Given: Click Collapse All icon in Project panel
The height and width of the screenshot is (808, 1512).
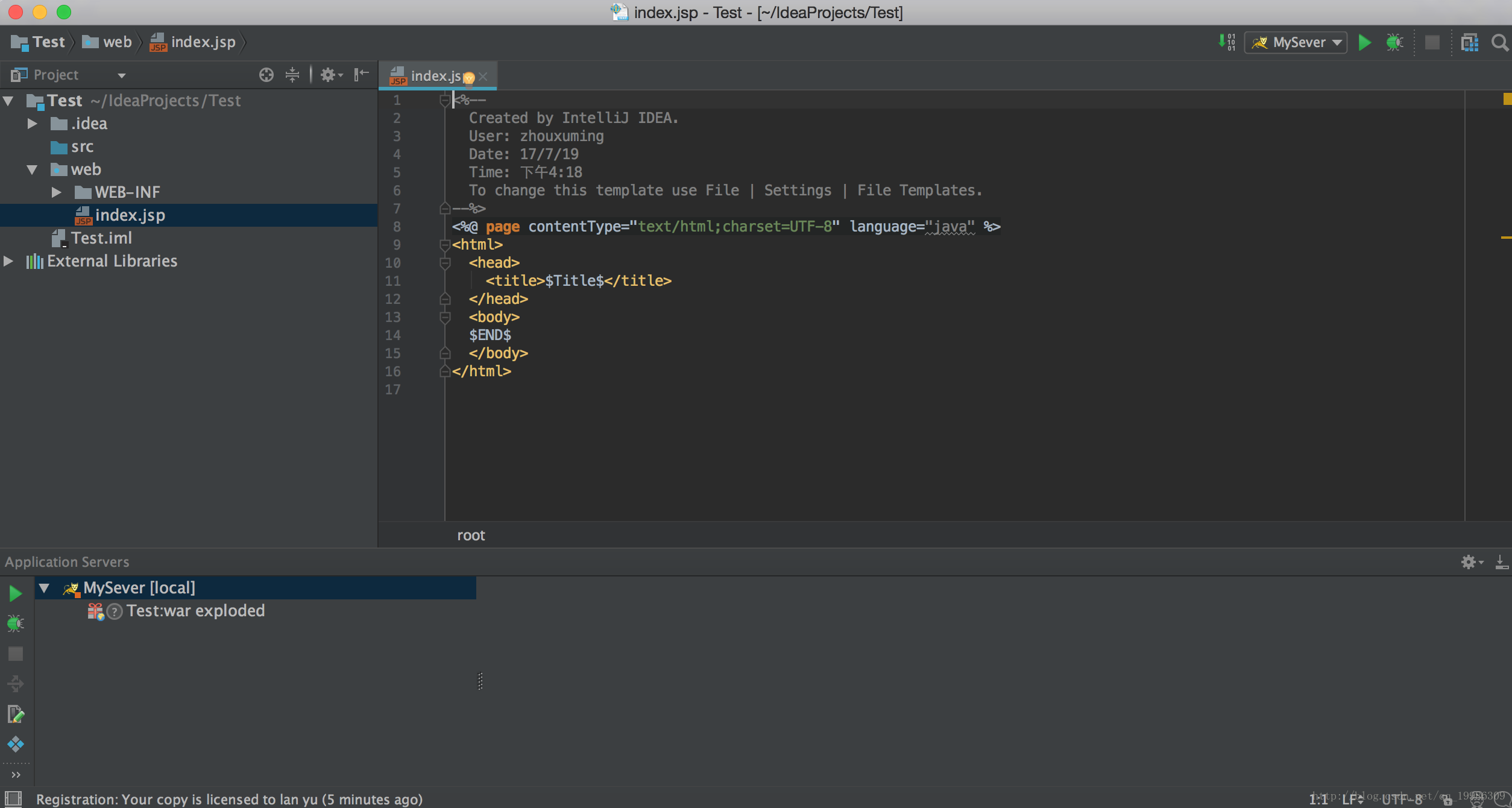Looking at the screenshot, I should tap(292, 75).
